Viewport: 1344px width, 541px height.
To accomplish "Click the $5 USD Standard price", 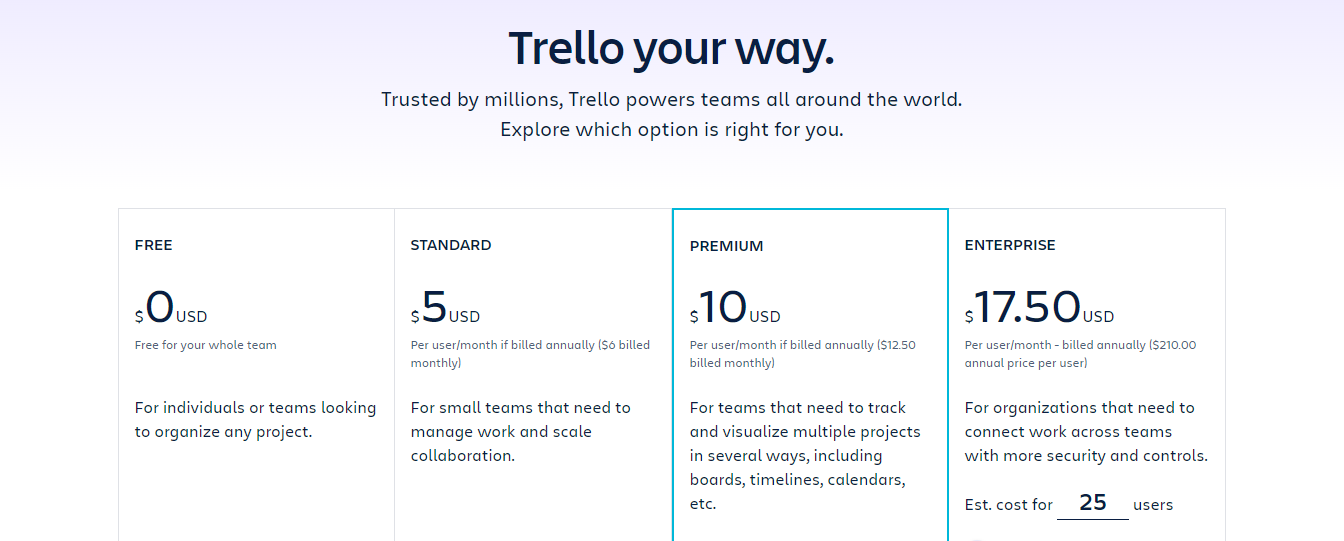I will pyautogui.click(x=445, y=308).
